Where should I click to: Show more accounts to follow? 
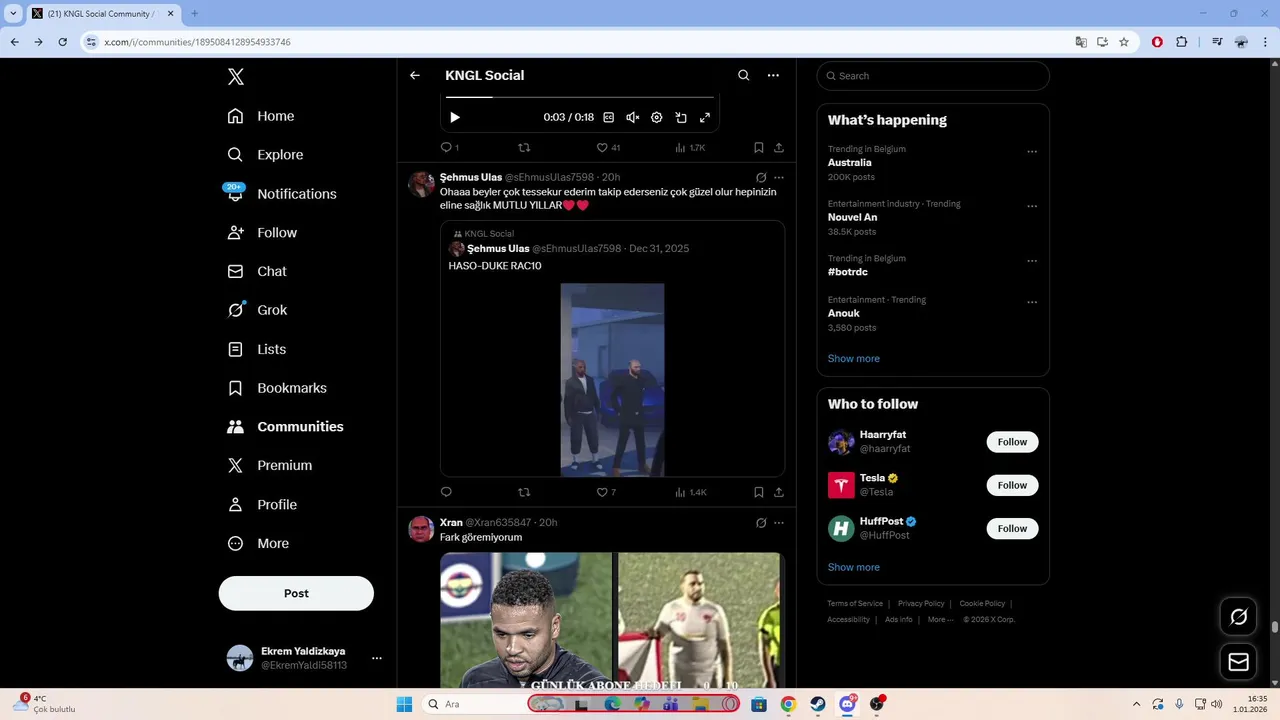(853, 567)
